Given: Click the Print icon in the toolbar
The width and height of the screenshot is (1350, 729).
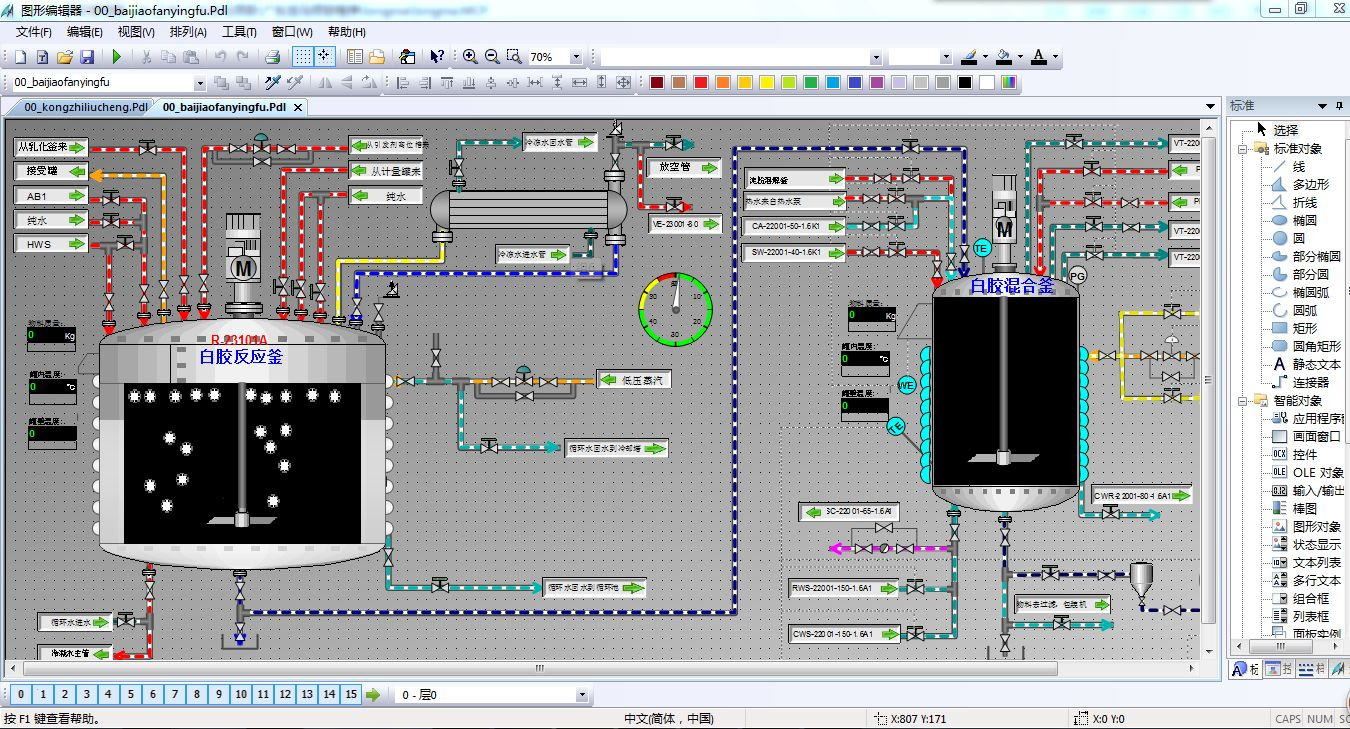Looking at the screenshot, I should 272,57.
